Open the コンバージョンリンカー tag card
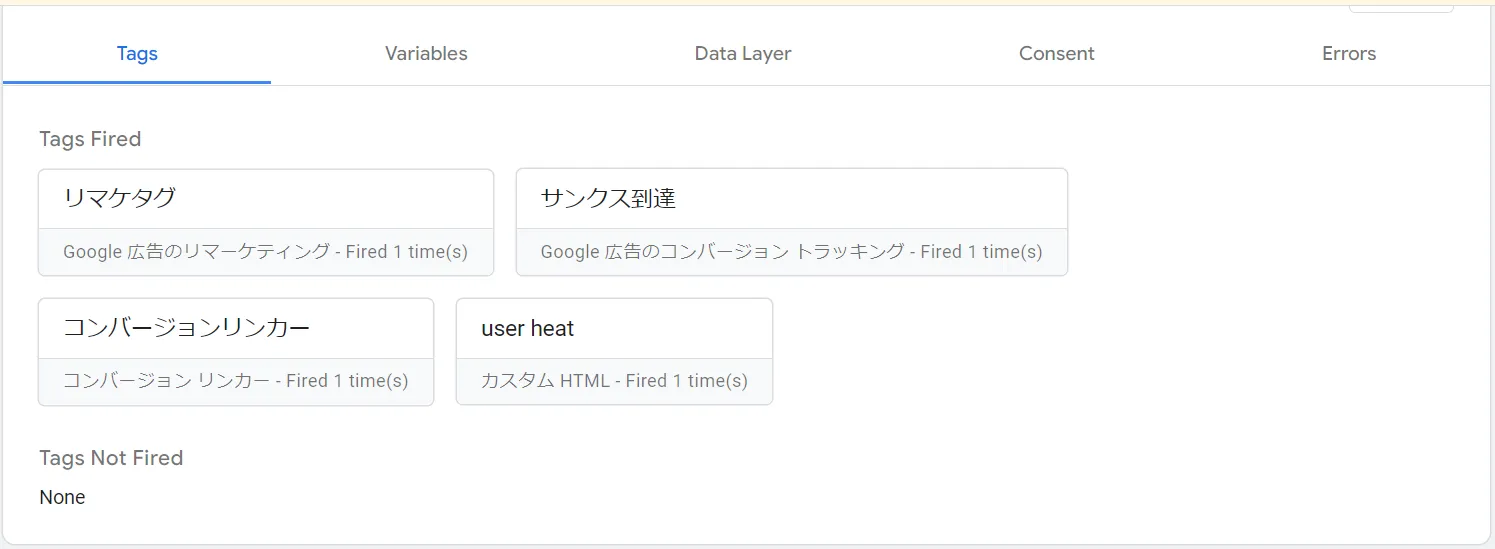The width and height of the screenshot is (1495, 549). click(236, 352)
